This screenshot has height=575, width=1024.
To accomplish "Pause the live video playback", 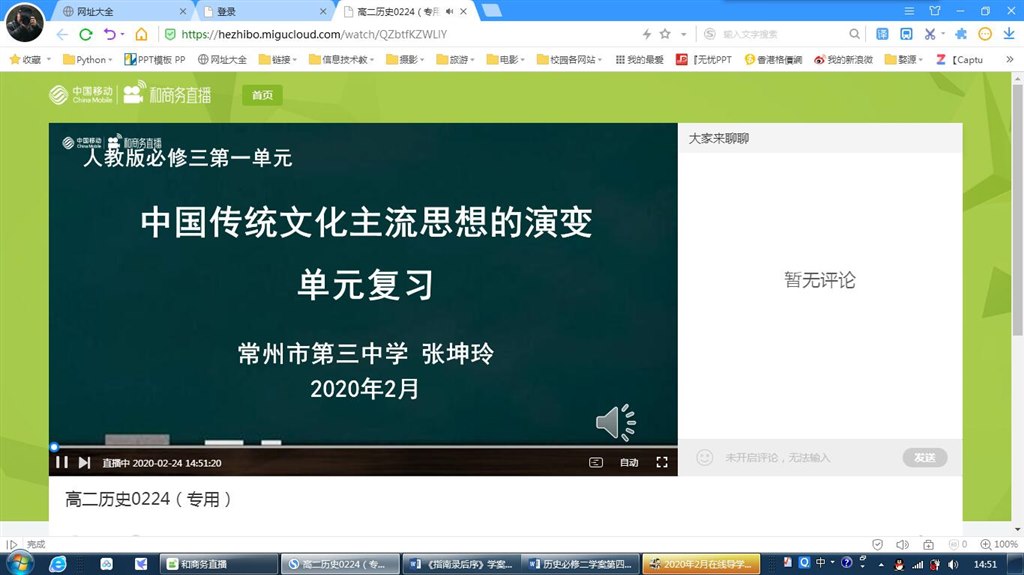I will 62,463.
